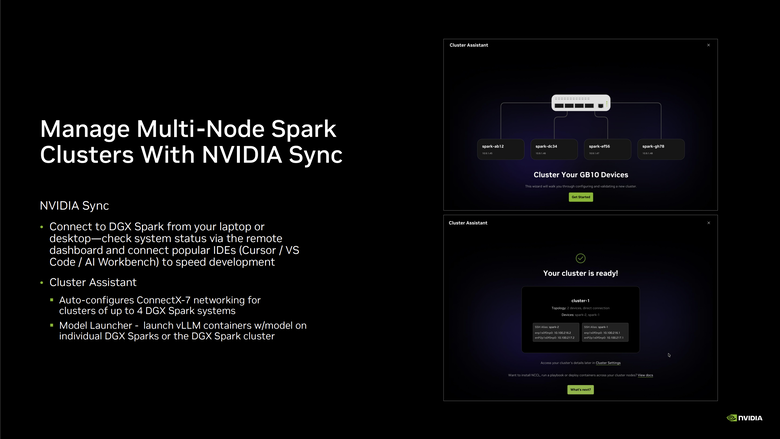Click the Cluster Assistant title above ready message
The width and height of the screenshot is (780, 439).
(x=468, y=223)
